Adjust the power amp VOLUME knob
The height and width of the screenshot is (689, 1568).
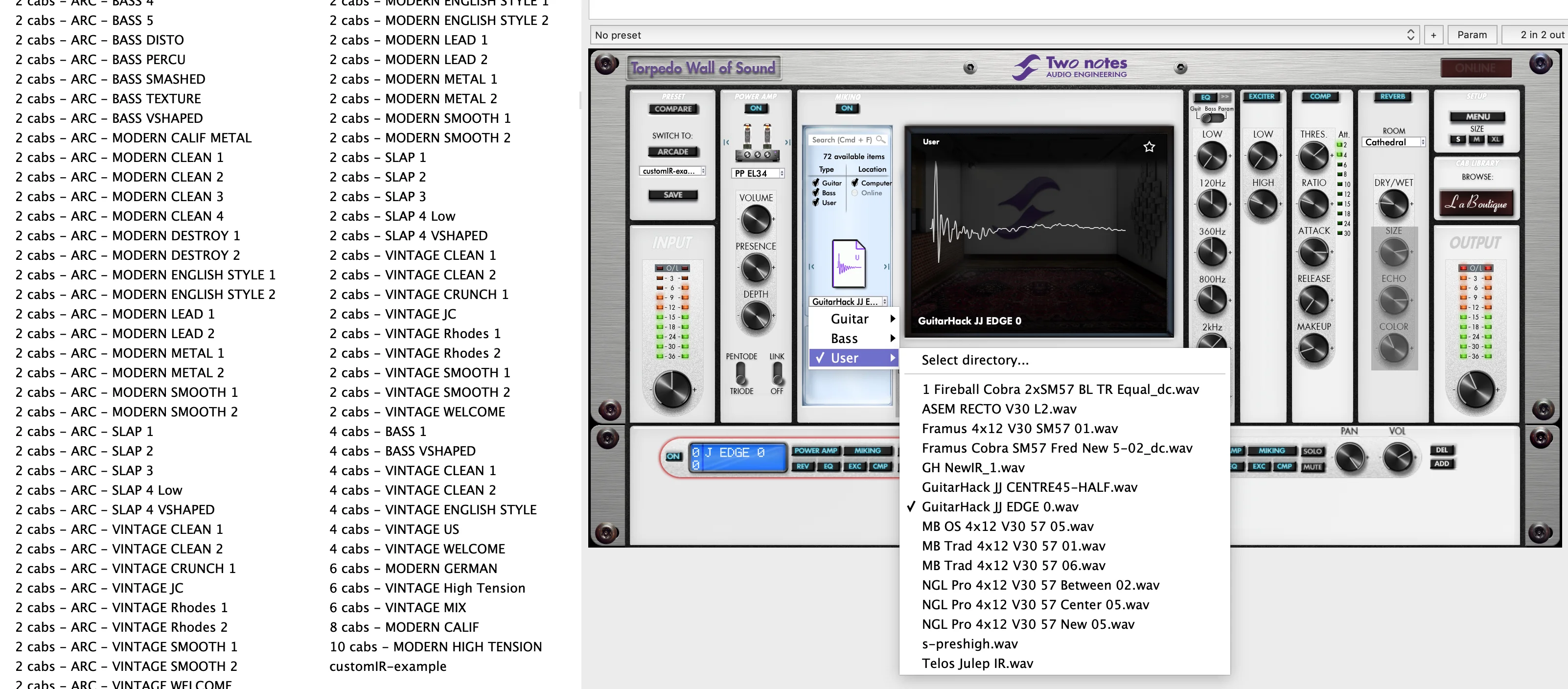coord(756,220)
